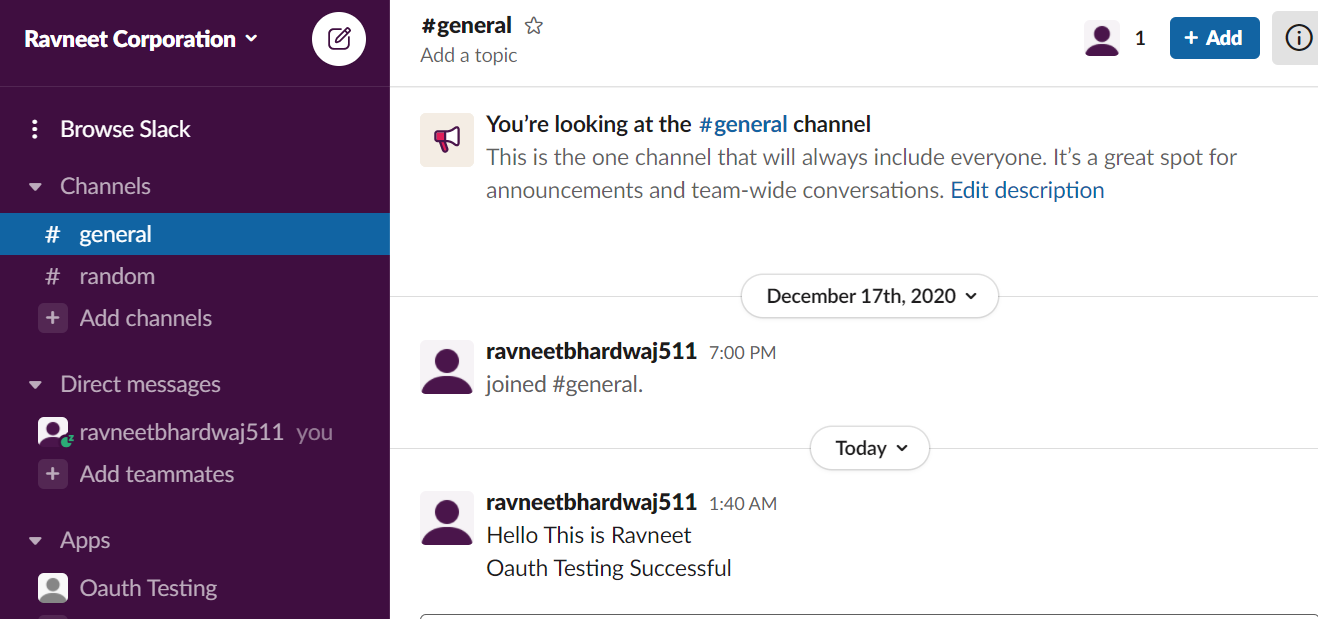The image size is (1318, 619).
Task: Click the member count avatar icon
Action: point(1102,38)
